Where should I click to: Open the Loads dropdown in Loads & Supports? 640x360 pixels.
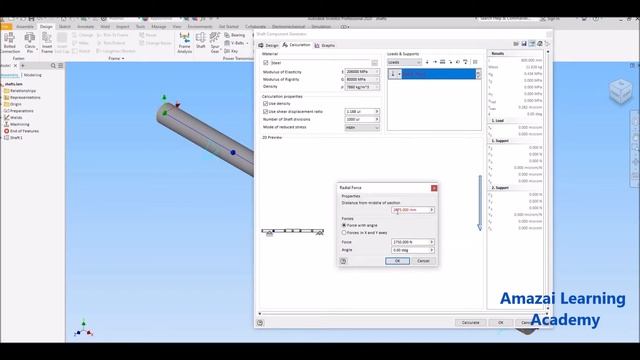pos(404,62)
